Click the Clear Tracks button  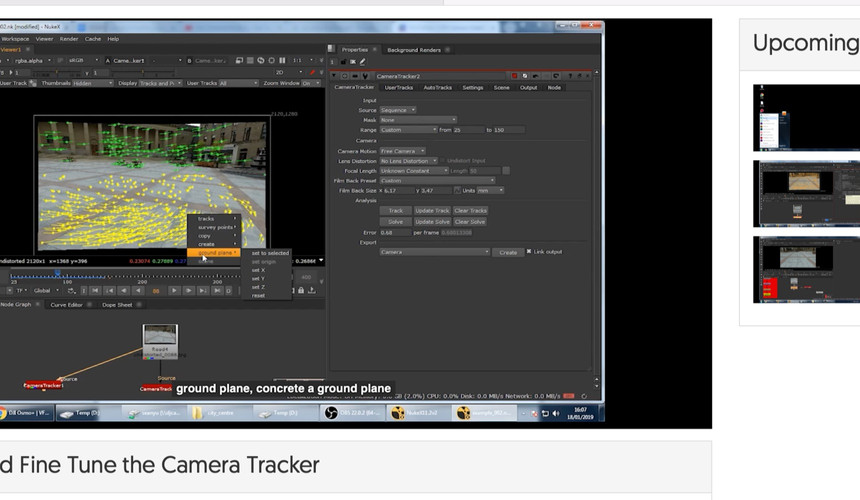click(470, 211)
